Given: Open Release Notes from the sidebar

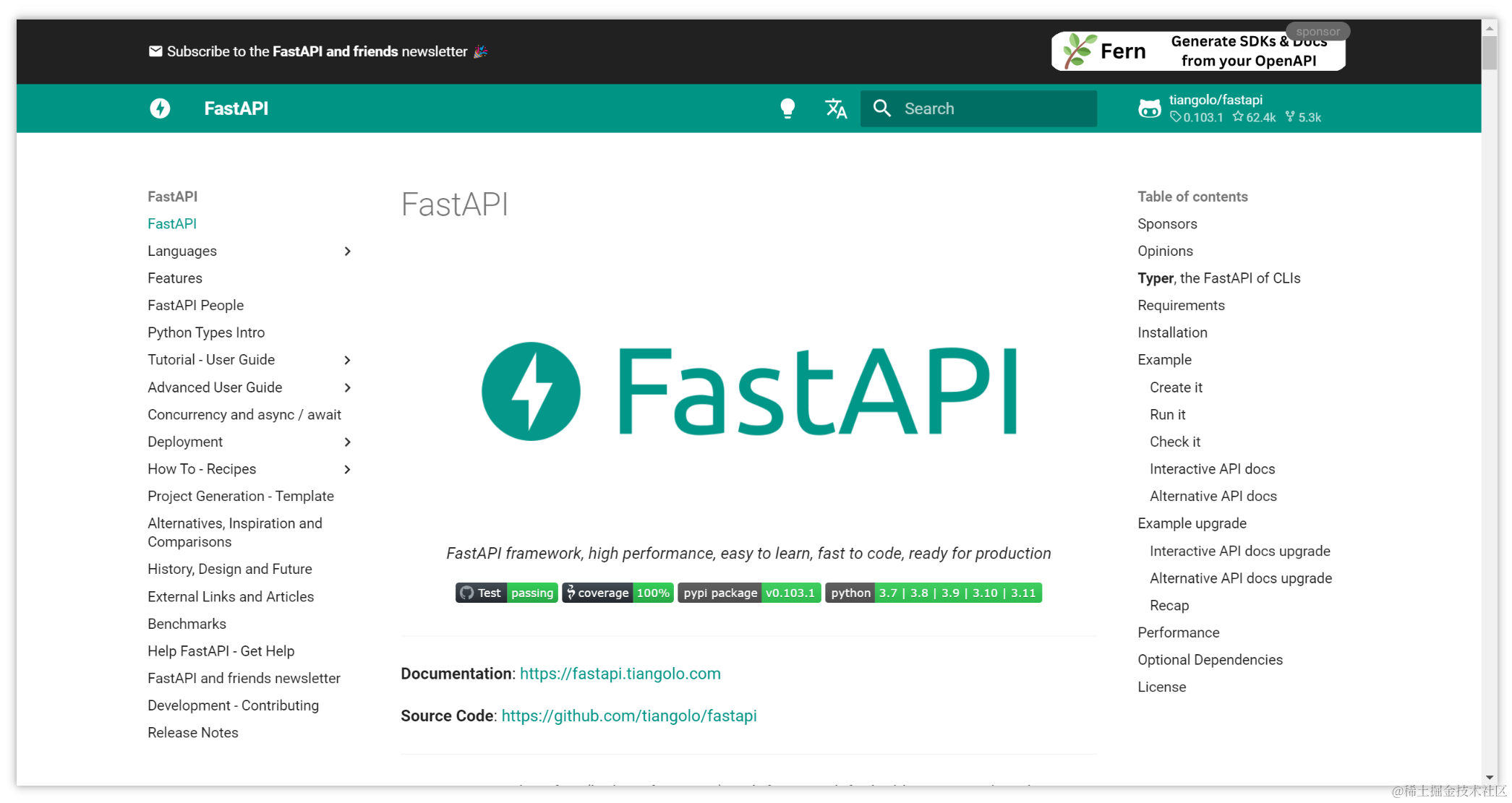Looking at the screenshot, I should [192, 732].
